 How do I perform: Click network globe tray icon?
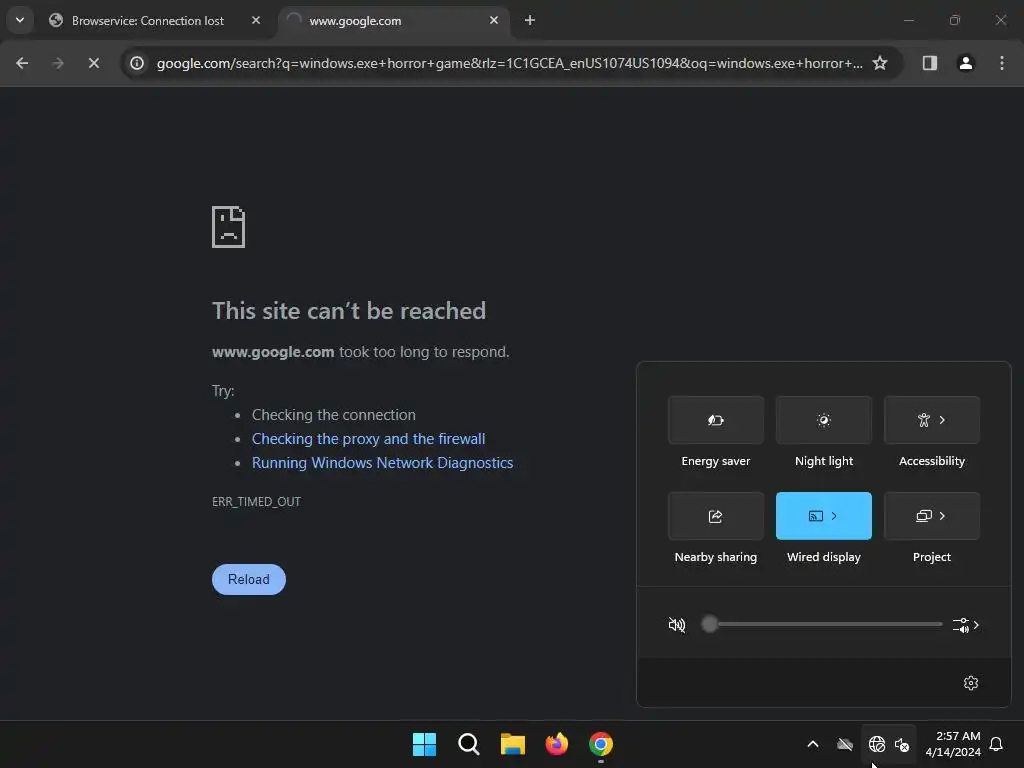click(x=877, y=744)
